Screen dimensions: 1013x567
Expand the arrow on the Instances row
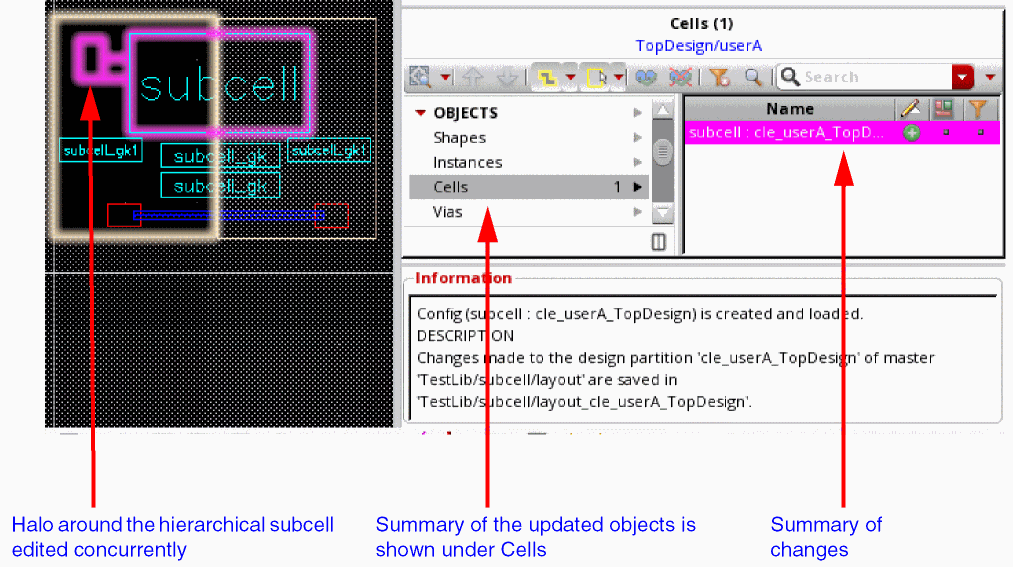[x=638, y=162]
